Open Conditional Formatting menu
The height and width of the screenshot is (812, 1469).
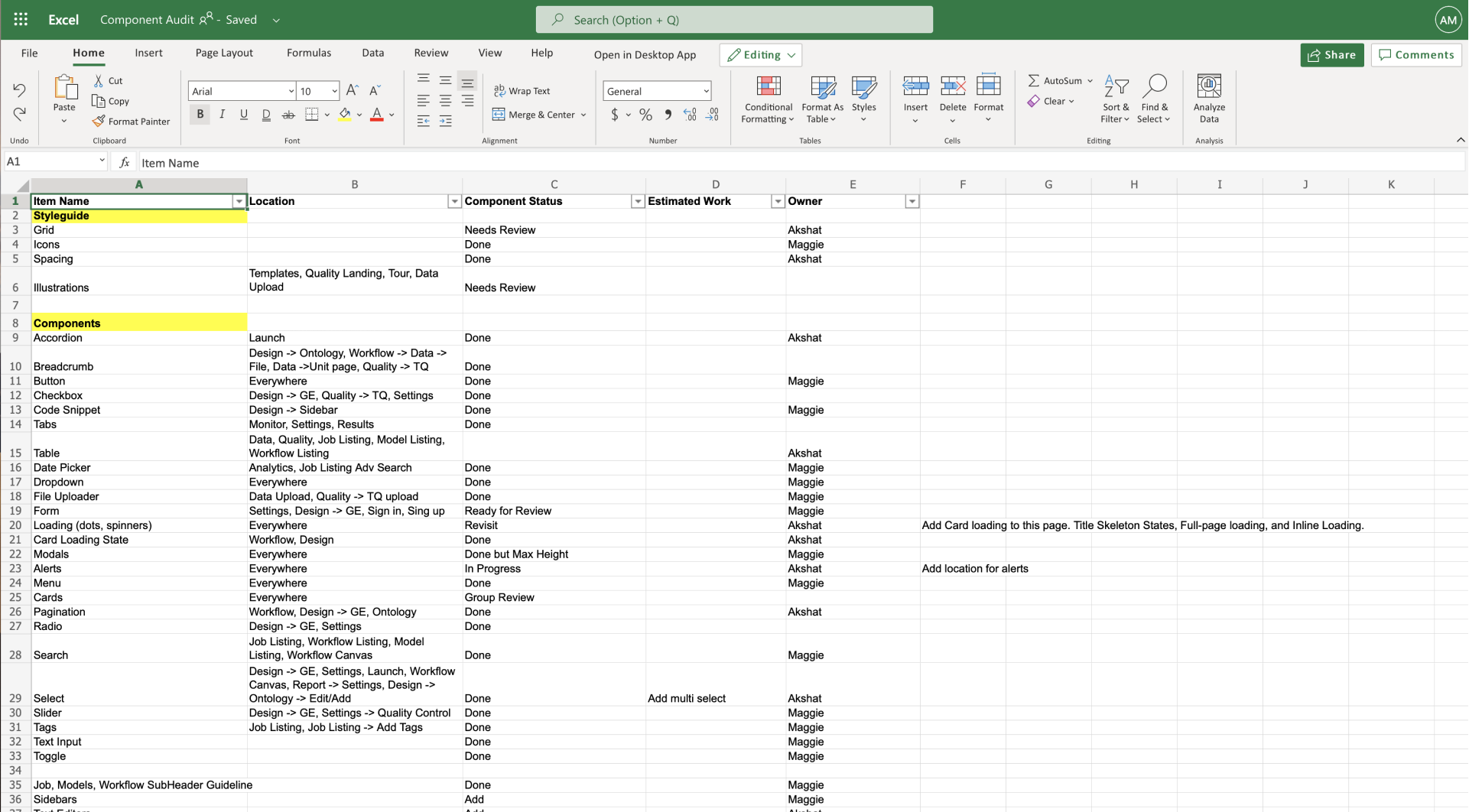[x=768, y=99]
